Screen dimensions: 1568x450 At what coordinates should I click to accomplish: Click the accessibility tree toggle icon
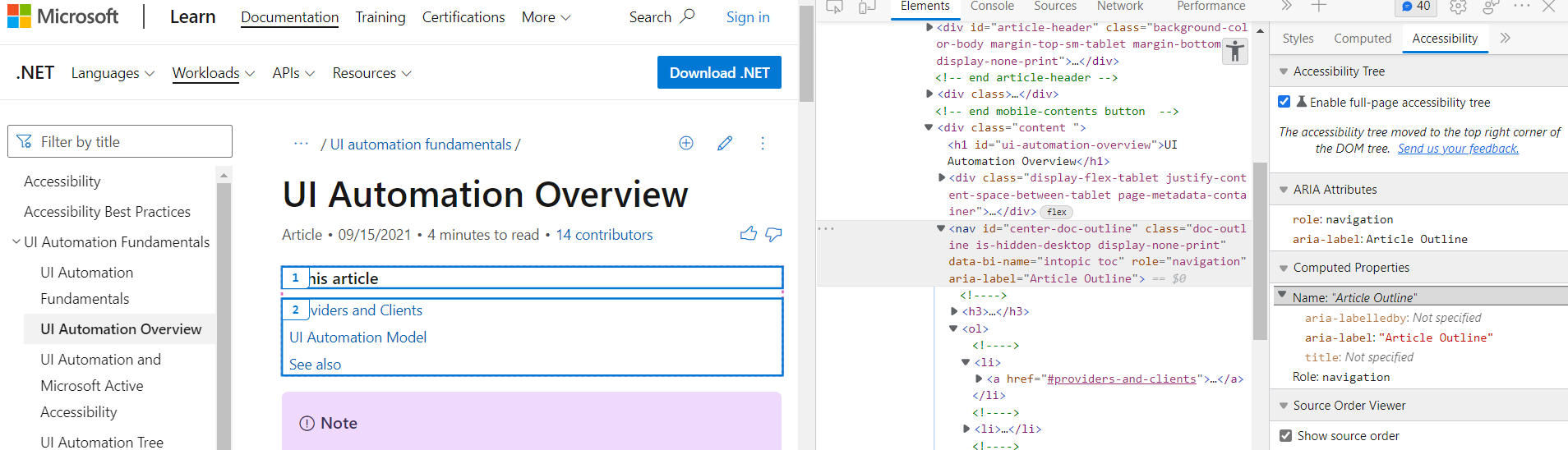point(1235,52)
